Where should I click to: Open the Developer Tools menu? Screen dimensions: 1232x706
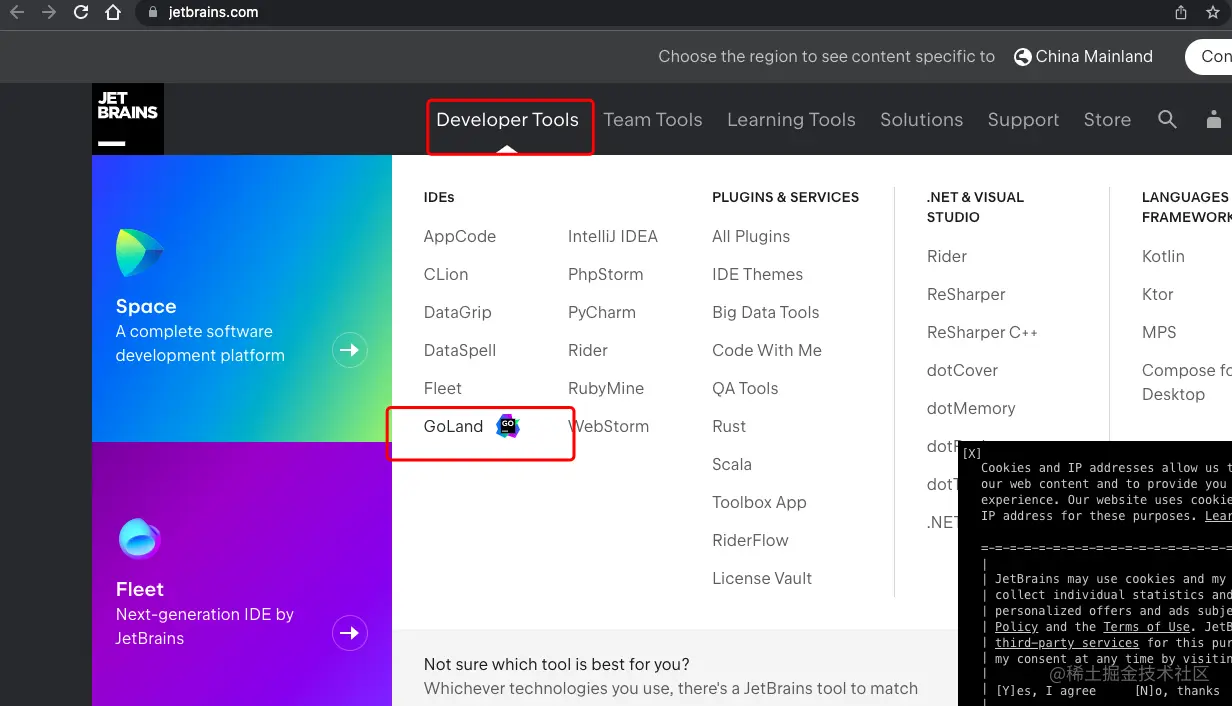(508, 120)
